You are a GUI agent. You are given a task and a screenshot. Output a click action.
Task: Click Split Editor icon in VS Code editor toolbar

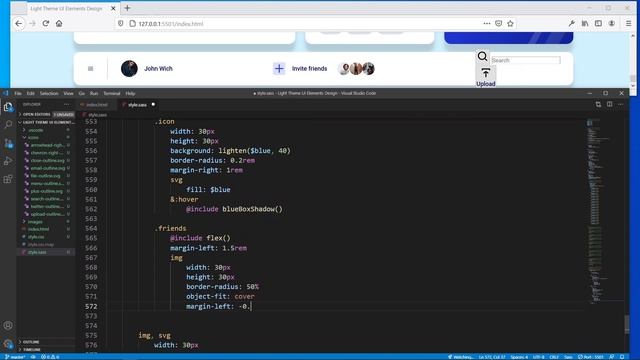pos(609,104)
